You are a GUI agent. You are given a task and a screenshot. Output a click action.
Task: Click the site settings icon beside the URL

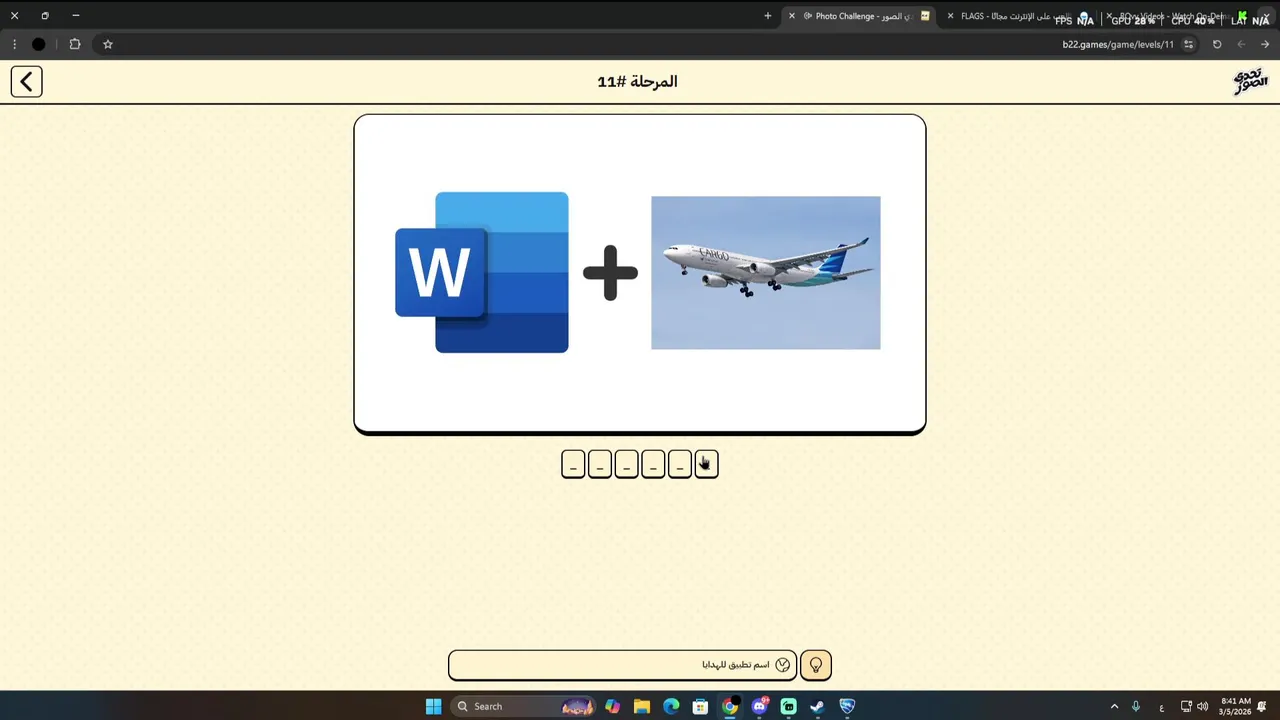click(1188, 44)
